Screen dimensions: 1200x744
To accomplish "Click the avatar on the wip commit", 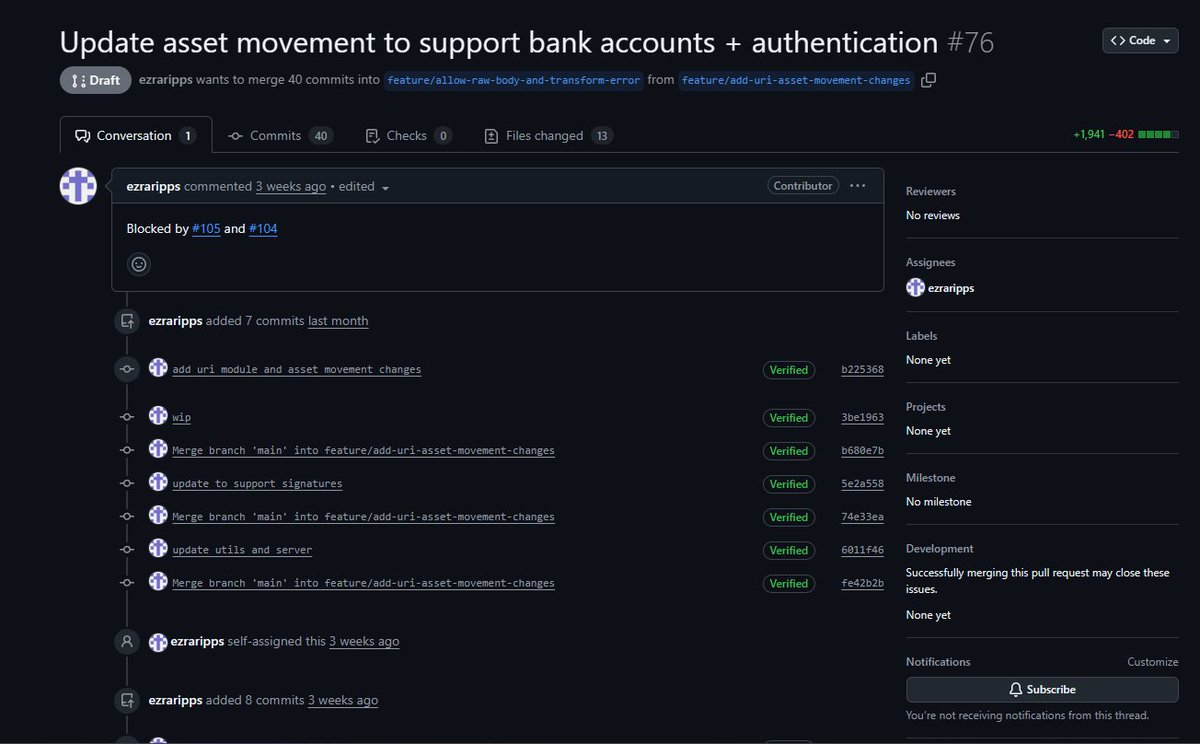I will coord(158,416).
